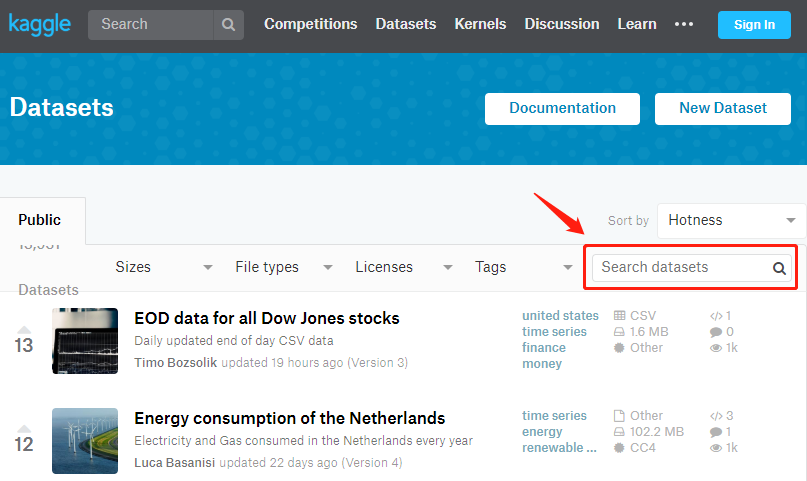Viewport: 807px width, 481px height.
Task: Expand the Sizes filter dropdown
Action: (164, 267)
